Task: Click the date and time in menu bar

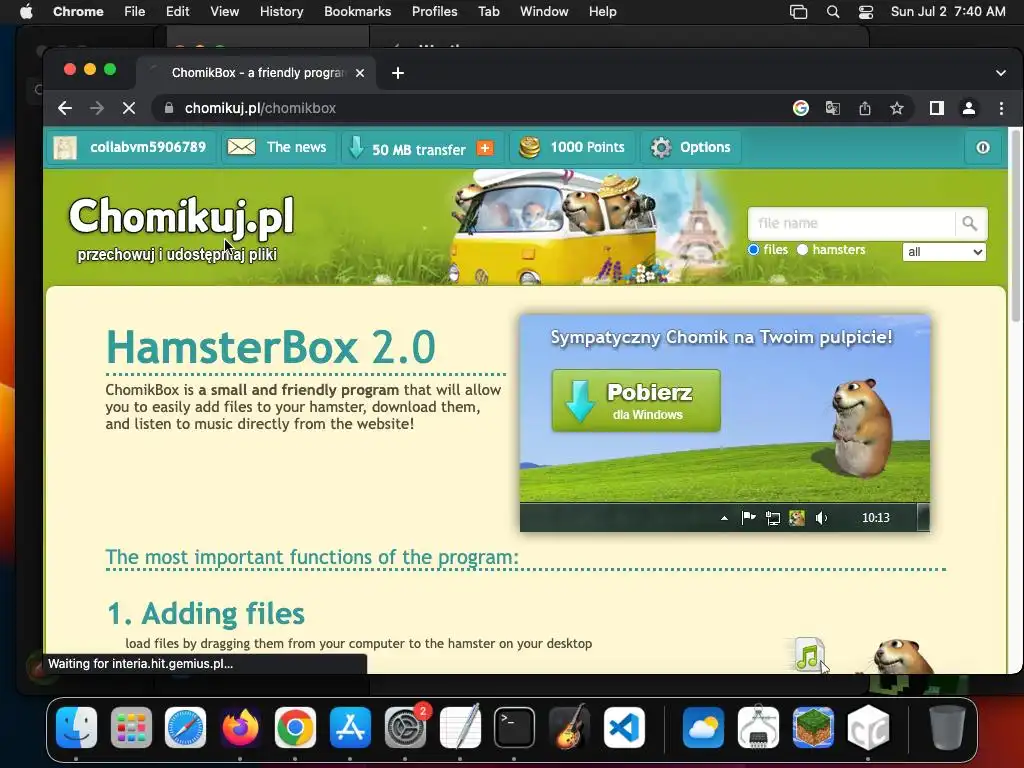Action: [948, 12]
